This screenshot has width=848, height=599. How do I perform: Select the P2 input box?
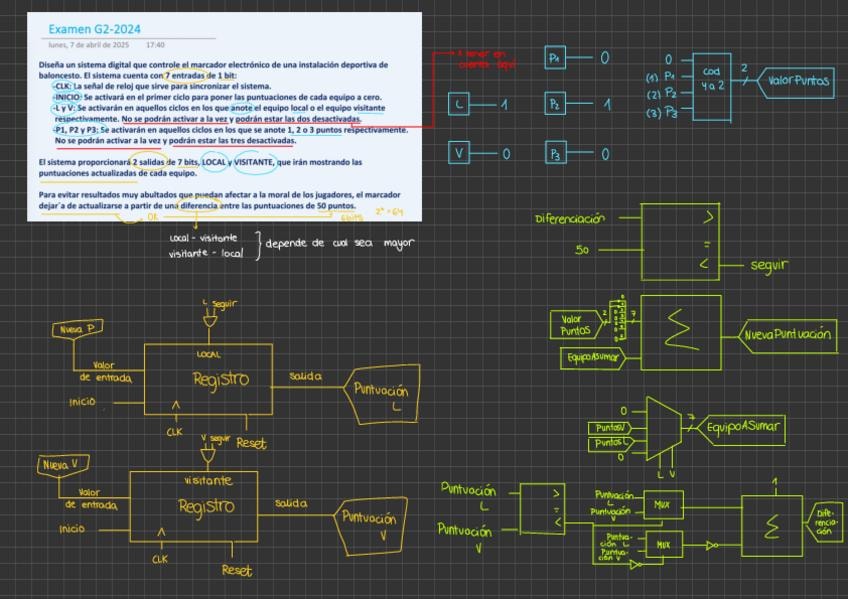[x=556, y=103]
